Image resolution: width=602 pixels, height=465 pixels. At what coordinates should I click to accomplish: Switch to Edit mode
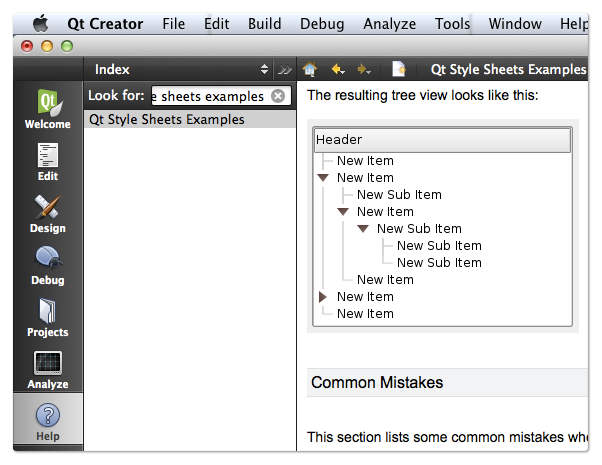coord(48,162)
